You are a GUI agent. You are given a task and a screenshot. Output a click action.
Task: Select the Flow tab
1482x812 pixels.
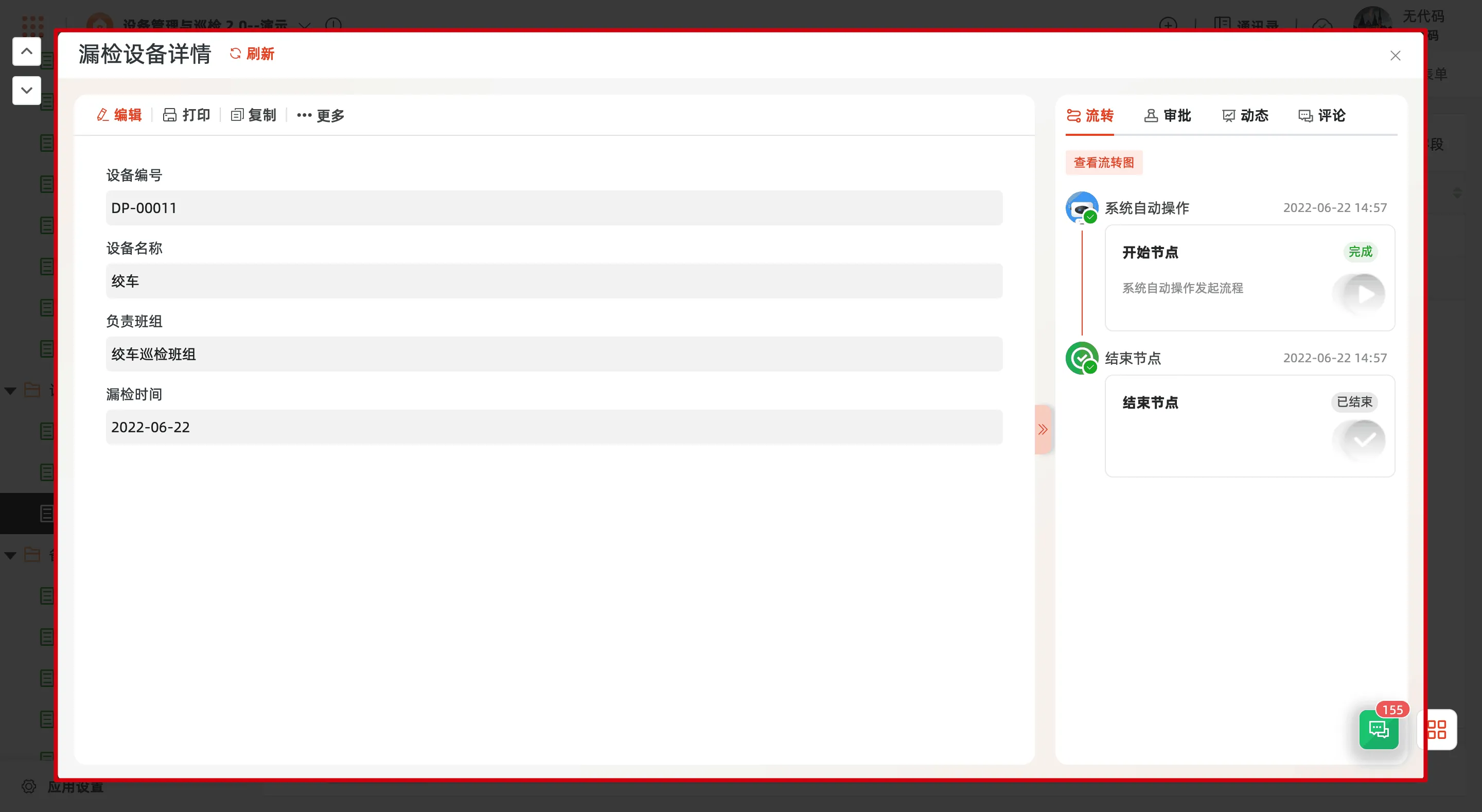(x=1090, y=115)
